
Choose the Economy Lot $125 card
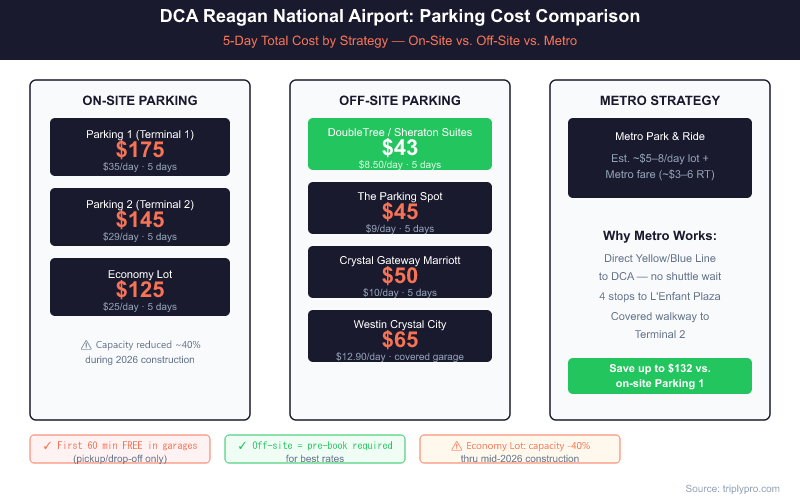140,287
